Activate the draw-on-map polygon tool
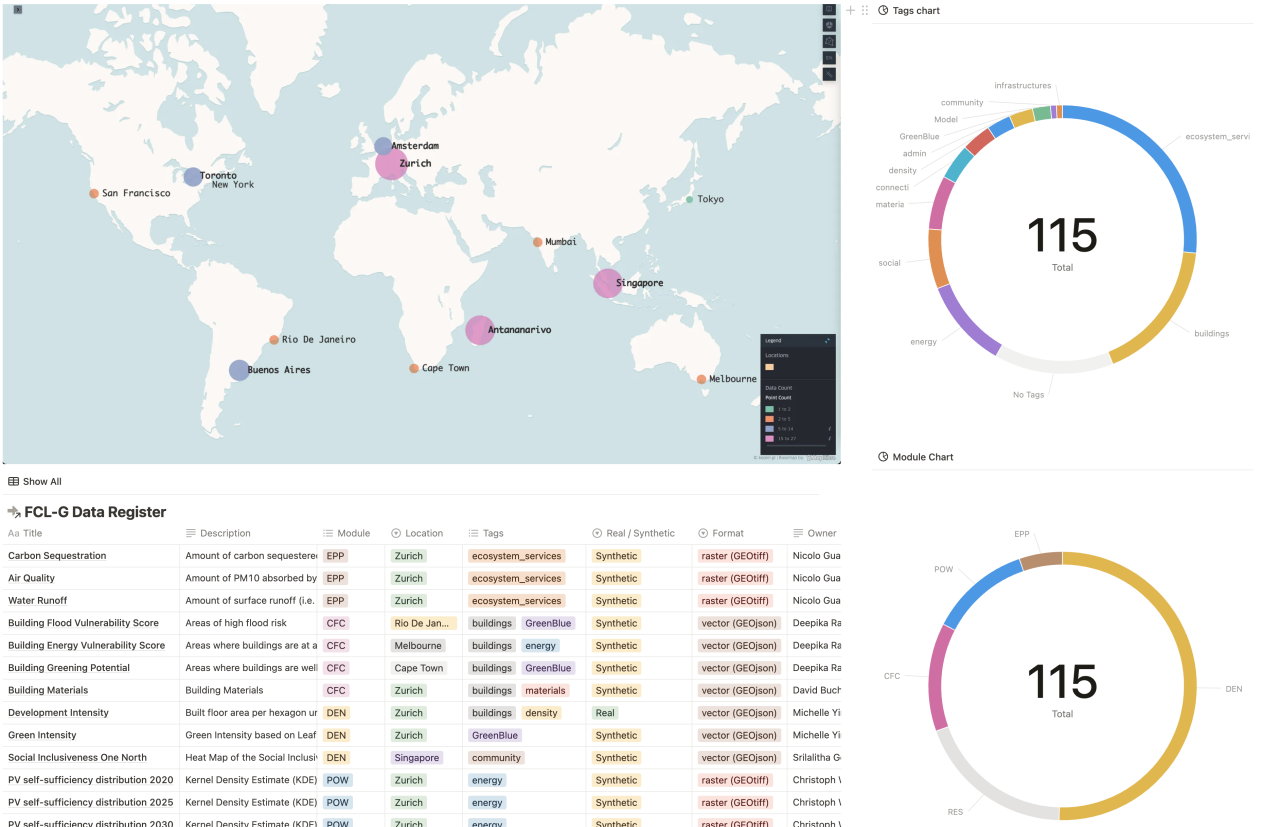Viewport: 1280px width, 827px height. tap(829, 42)
